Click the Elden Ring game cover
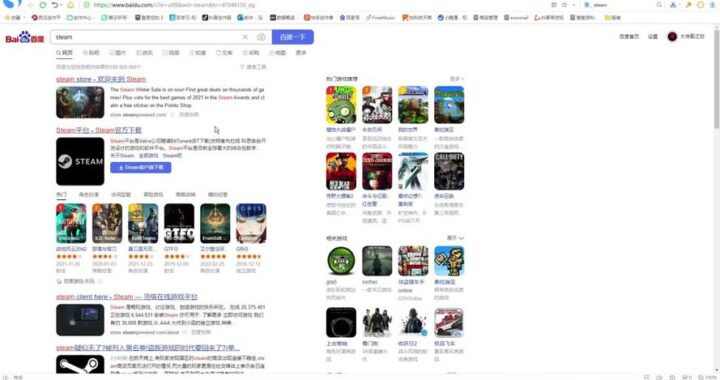 pyautogui.click(x=215, y=224)
